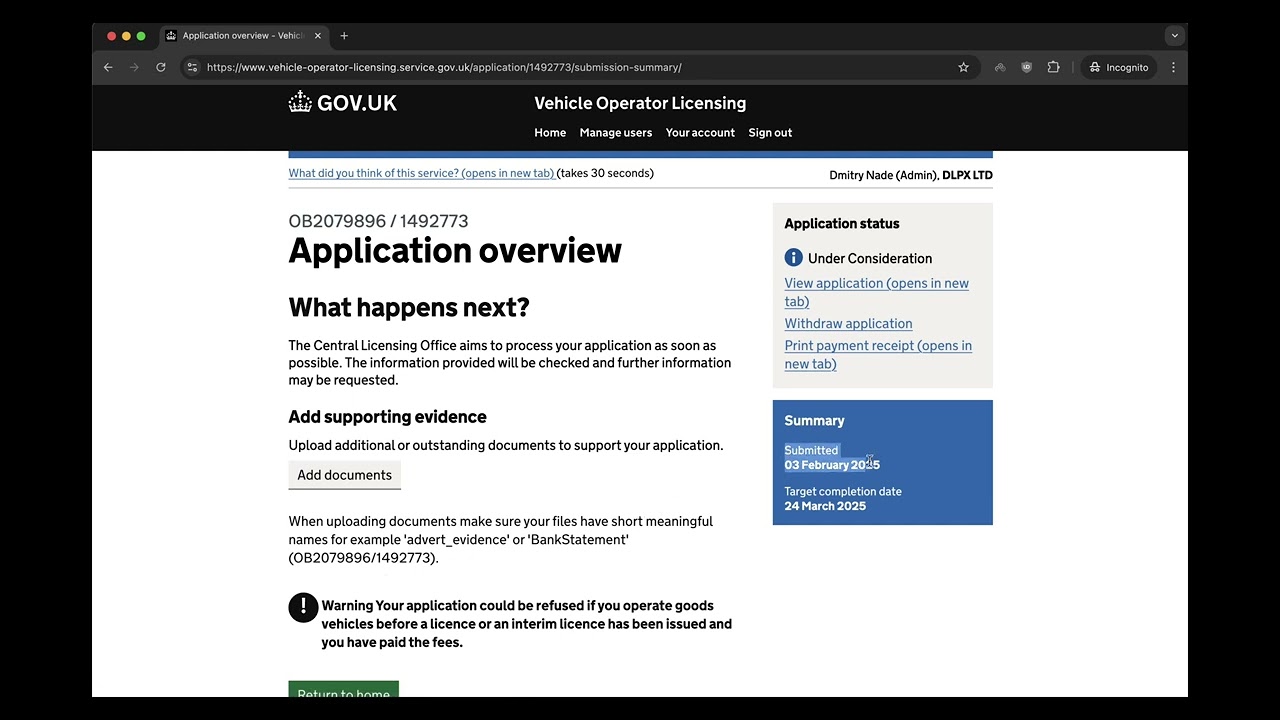Click the Under Consideration info icon

(794, 258)
